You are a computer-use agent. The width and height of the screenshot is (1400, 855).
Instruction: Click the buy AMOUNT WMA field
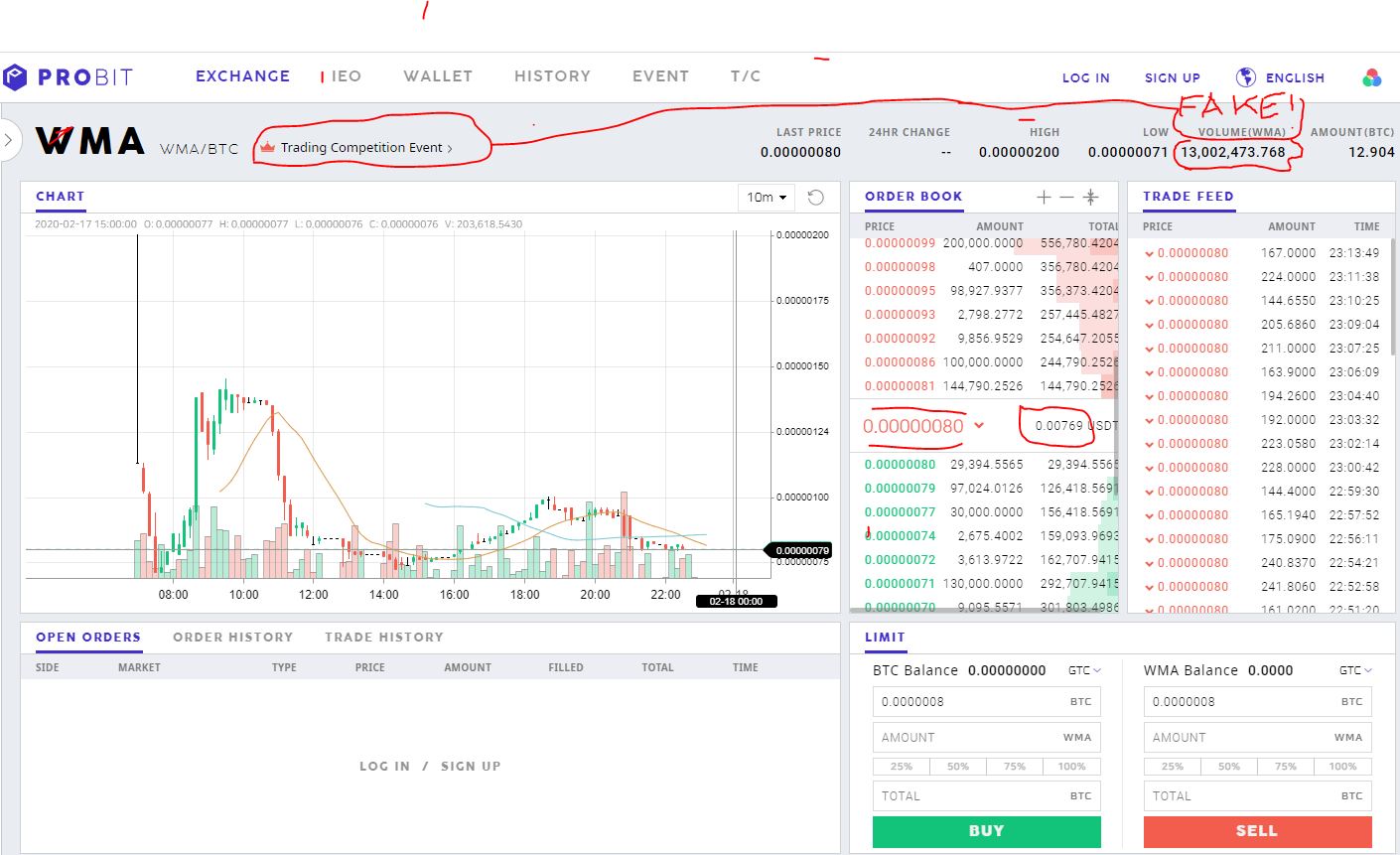pos(987,737)
